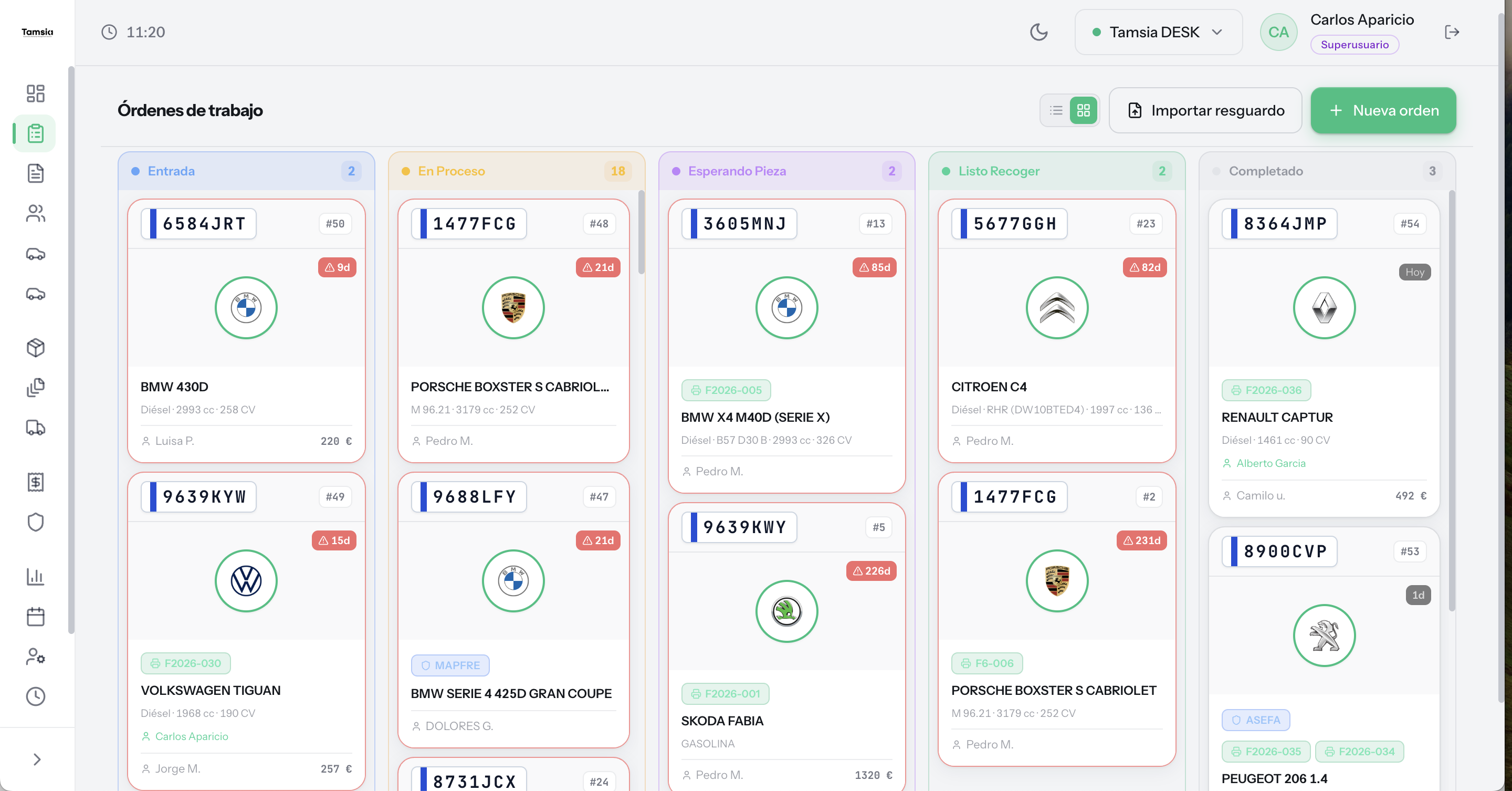Open the bar chart statistics icon in sidebar
This screenshot has width=1512, height=791.
[x=35, y=577]
